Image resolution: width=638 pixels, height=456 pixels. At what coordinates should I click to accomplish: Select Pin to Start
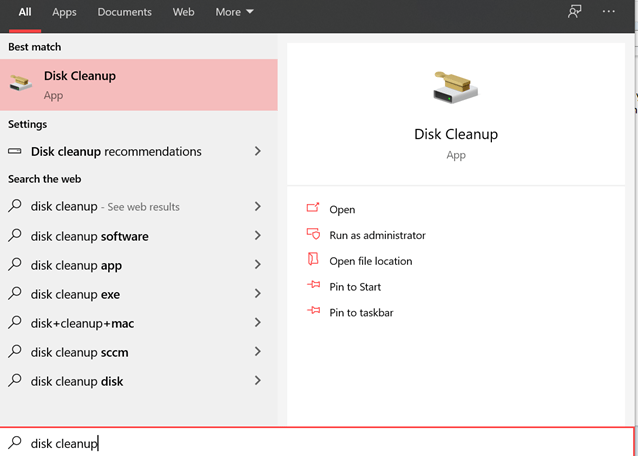pos(355,287)
